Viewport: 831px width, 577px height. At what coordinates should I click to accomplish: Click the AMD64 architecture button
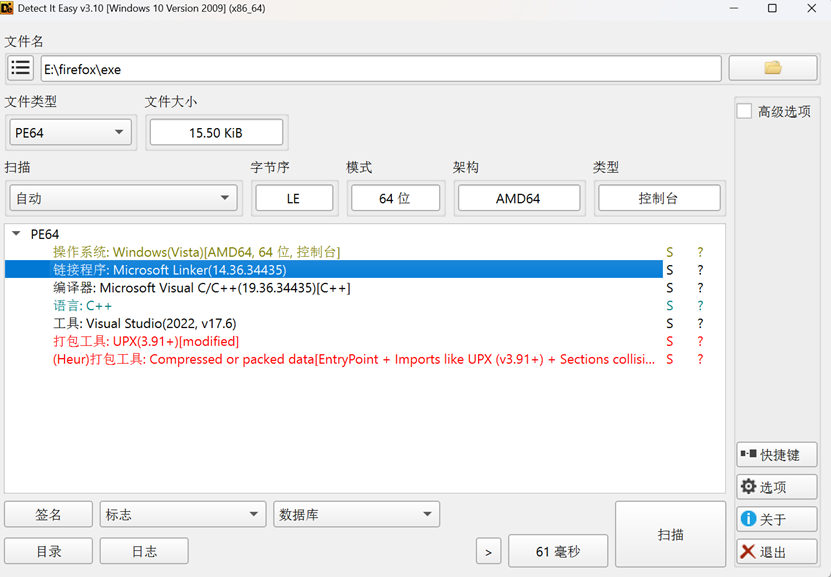518,198
